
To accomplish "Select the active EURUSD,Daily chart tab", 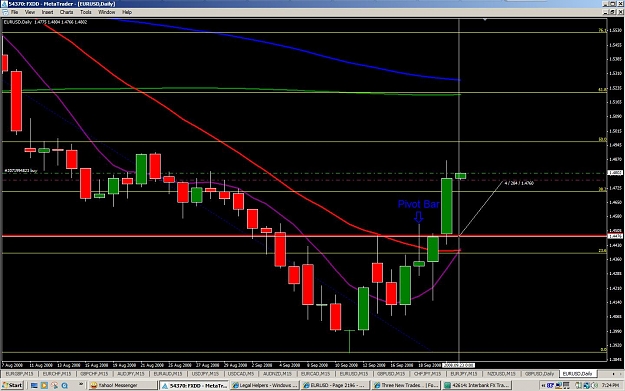I will tap(578, 374).
